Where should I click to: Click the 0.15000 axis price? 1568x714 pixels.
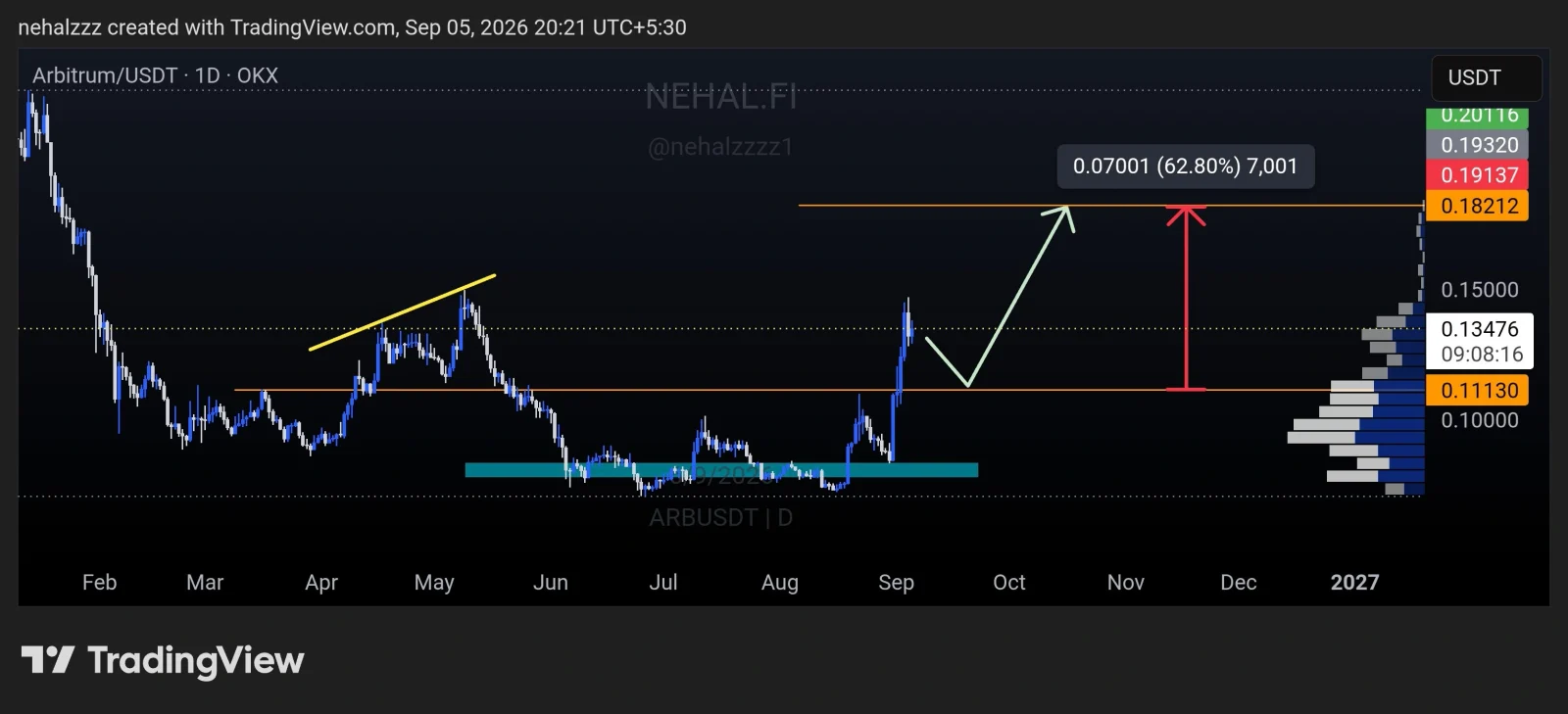tap(1480, 290)
